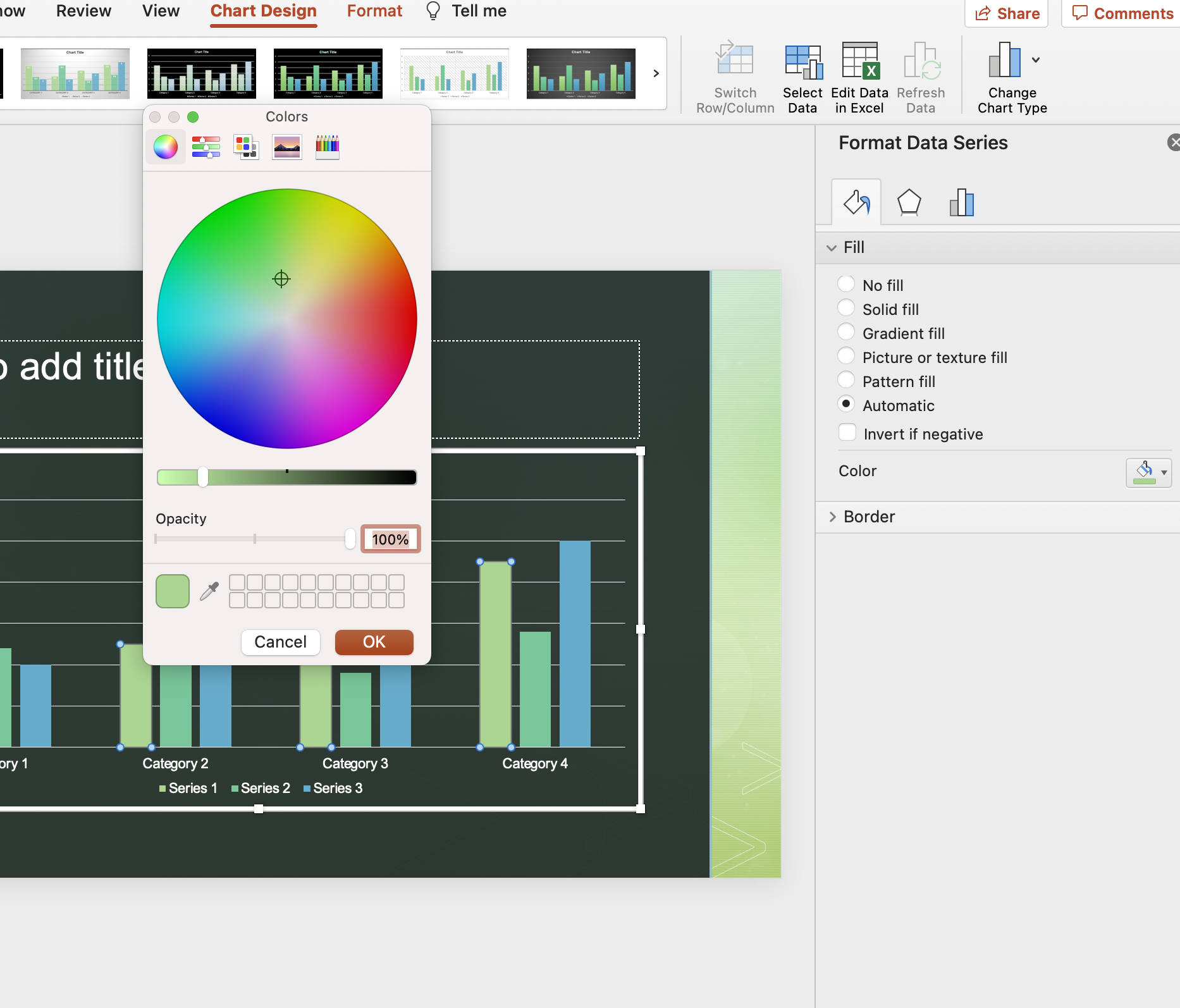Select No fill radio option
The height and width of the screenshot is (1008, 1180).
845,284
